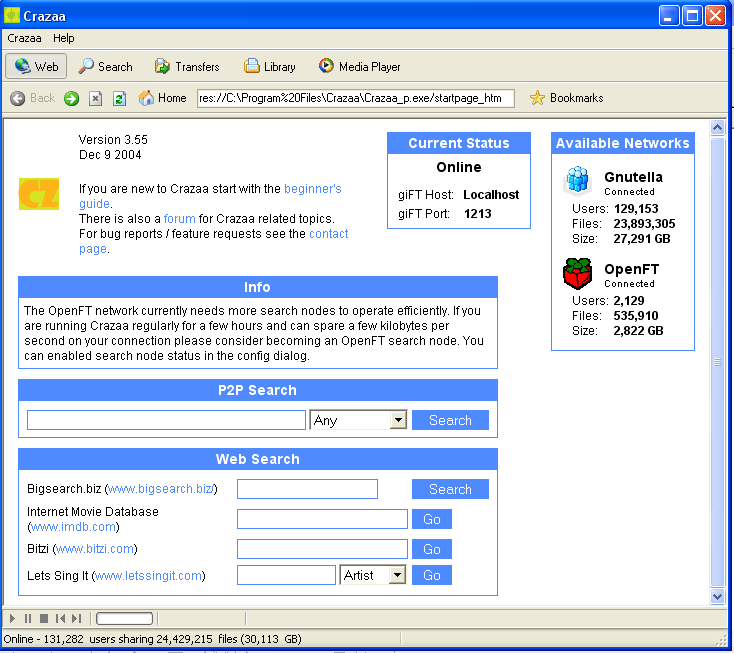Open the Library tab
The image size is (734, 653).
point(270,66)
